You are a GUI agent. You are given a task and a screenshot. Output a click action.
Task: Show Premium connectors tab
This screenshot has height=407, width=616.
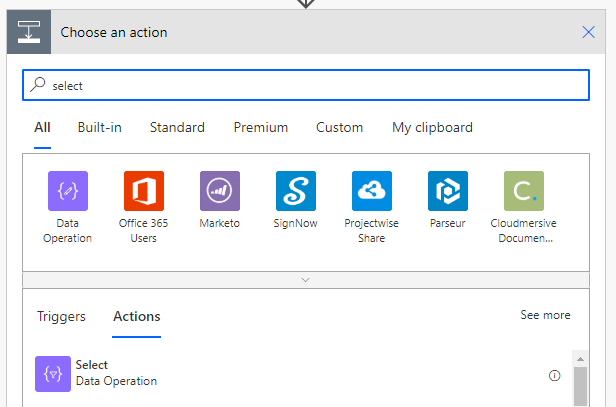tap(261, 128)
